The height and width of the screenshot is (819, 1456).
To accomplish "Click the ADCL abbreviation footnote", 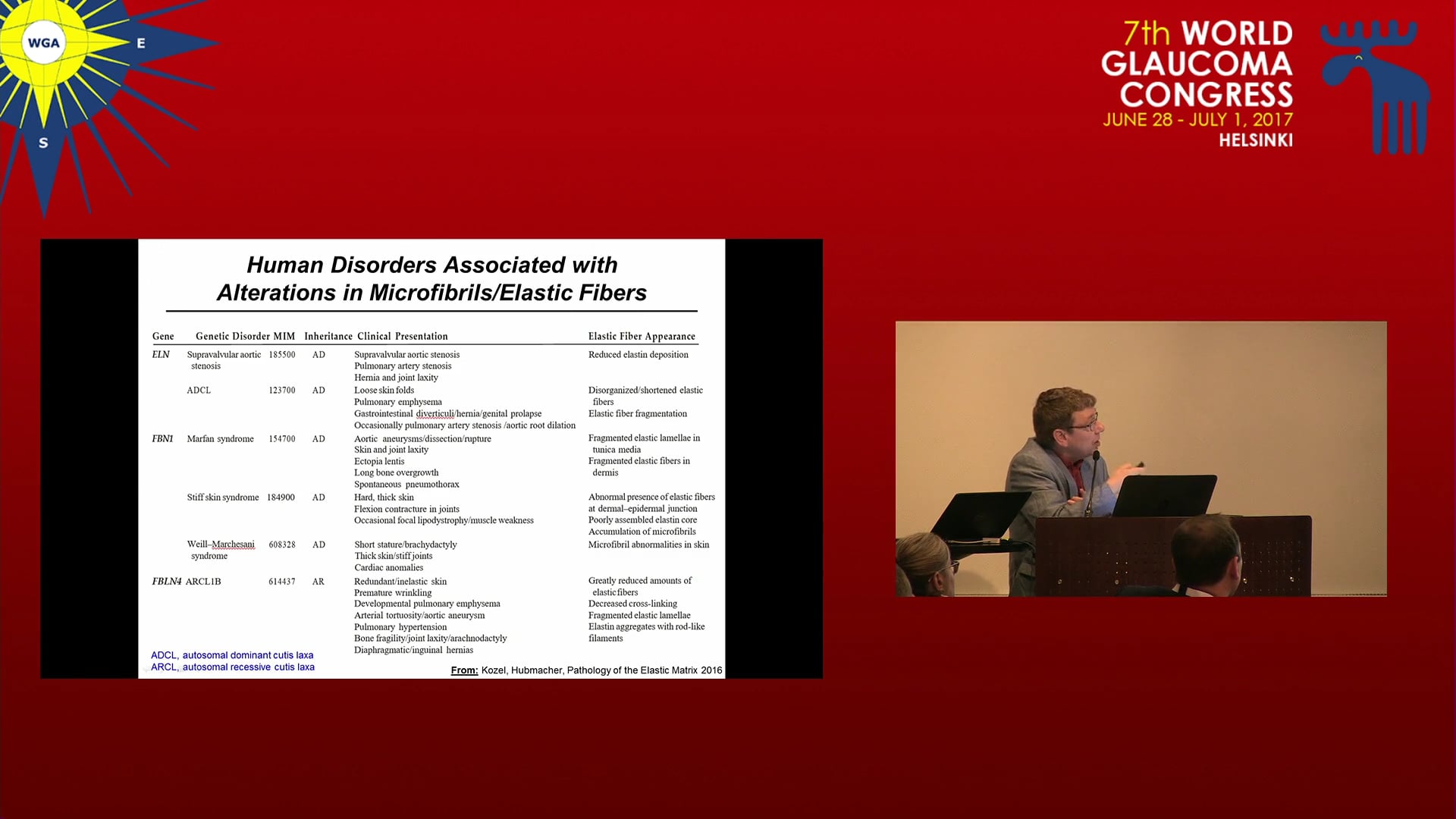I will point(231,655).
